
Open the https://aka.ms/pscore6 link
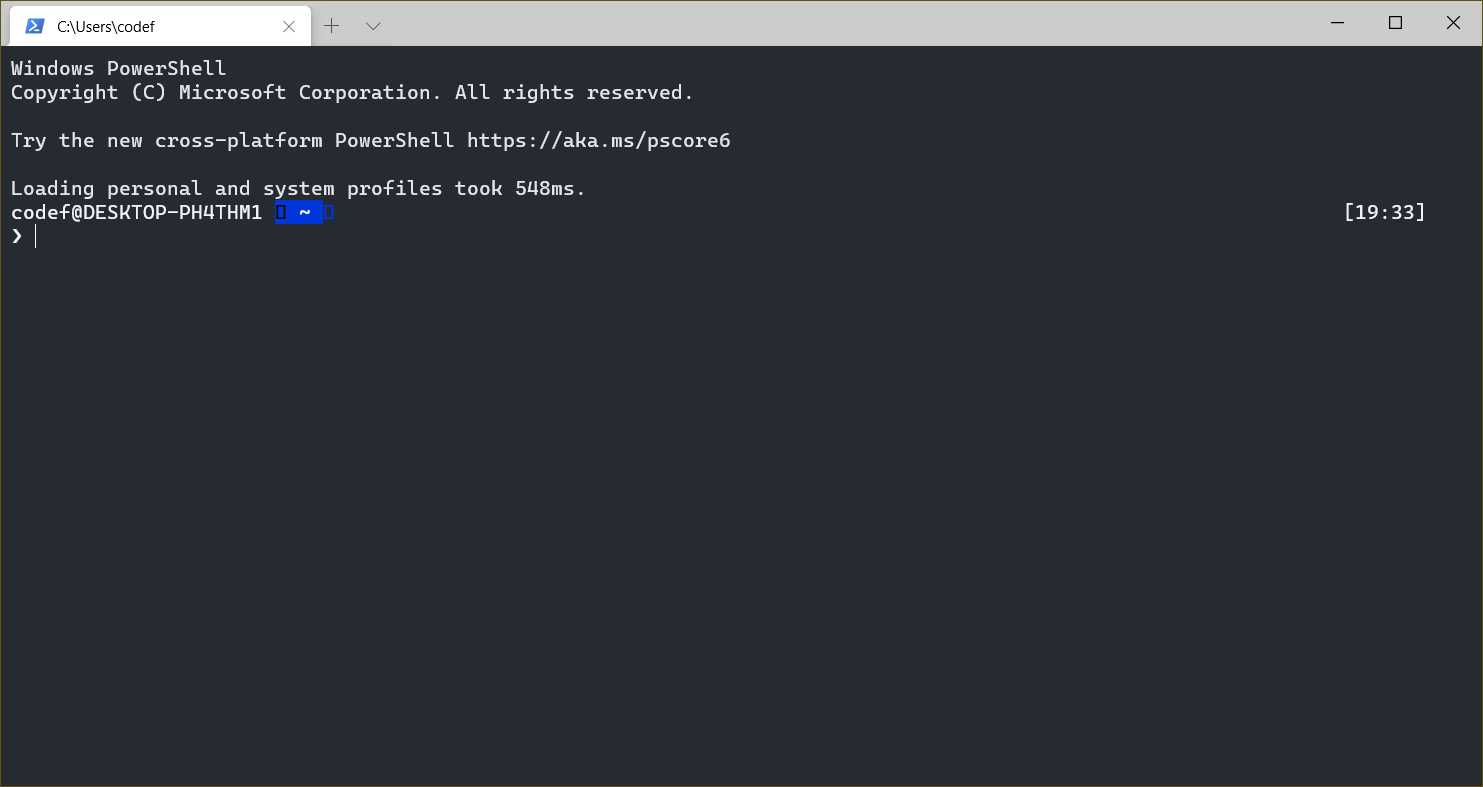pos(598,141)
